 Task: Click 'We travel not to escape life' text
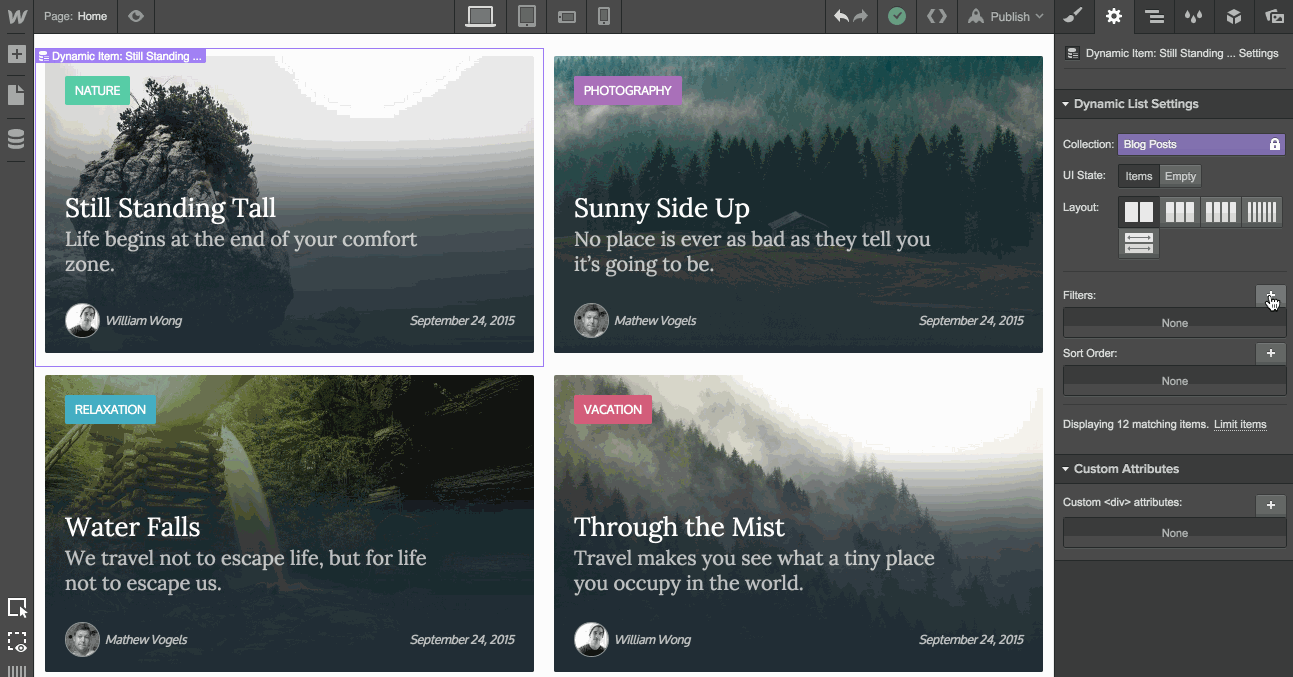pos(245,571)
